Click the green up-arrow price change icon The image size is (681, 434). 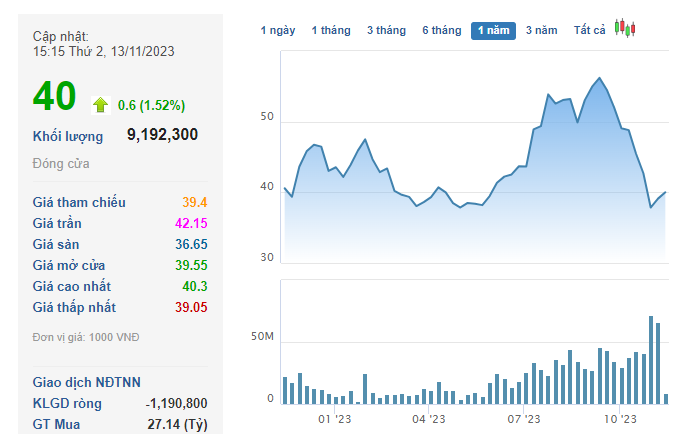[x=100, y=104]
